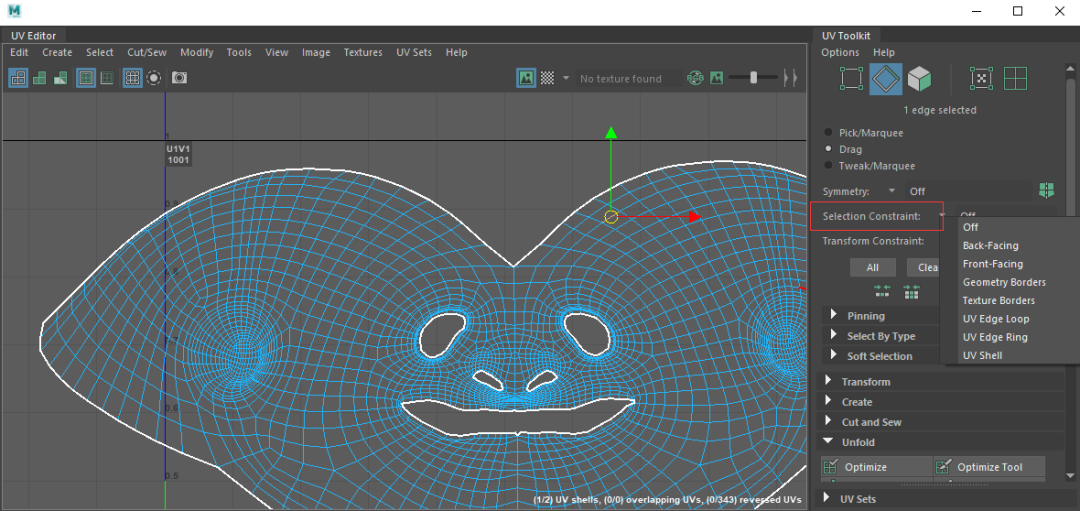Click the Optimize Tool button
Screen dimensions: 1080x511
pos(990,467)
